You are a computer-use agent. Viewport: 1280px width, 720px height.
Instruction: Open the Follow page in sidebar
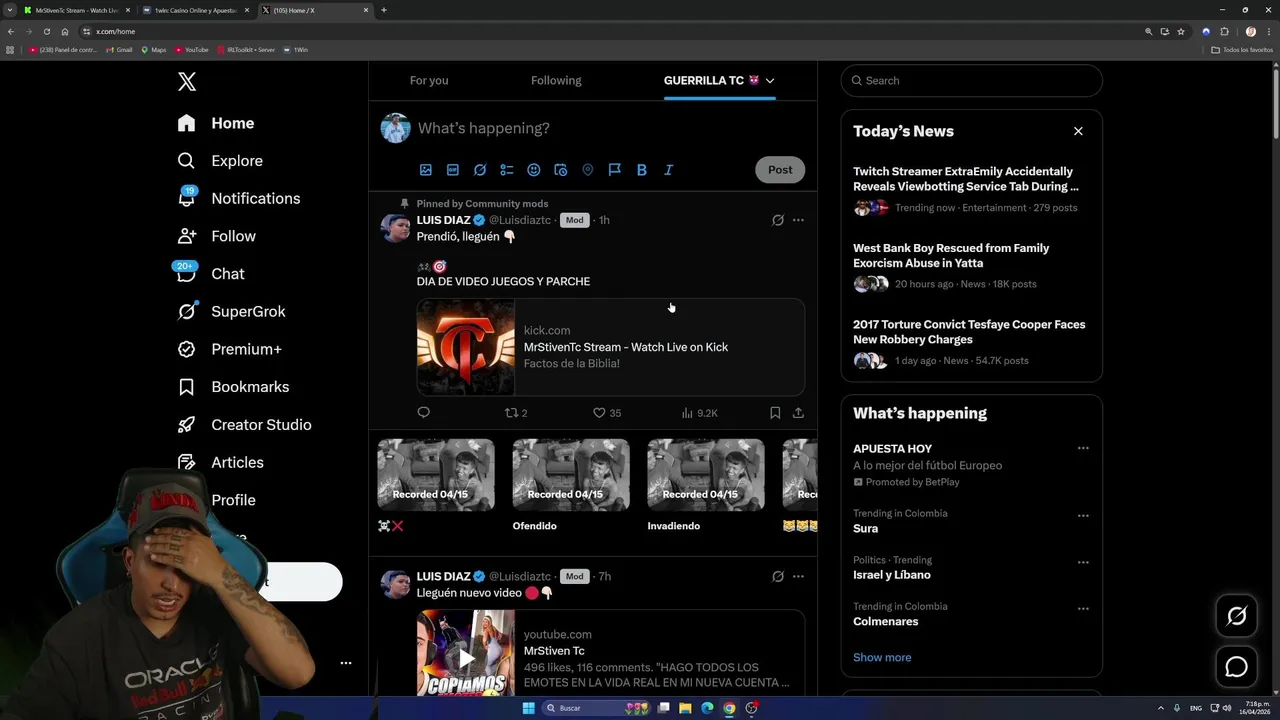point(216,236)
